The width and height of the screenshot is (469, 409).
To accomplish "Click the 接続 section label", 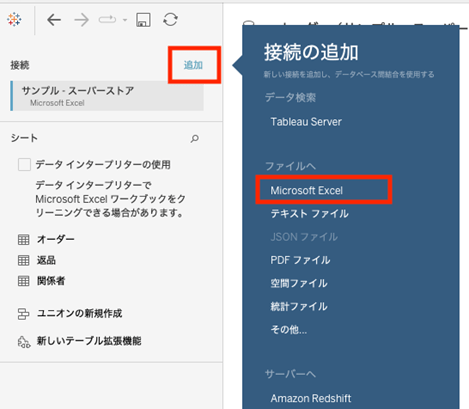I will pos(20,65).
